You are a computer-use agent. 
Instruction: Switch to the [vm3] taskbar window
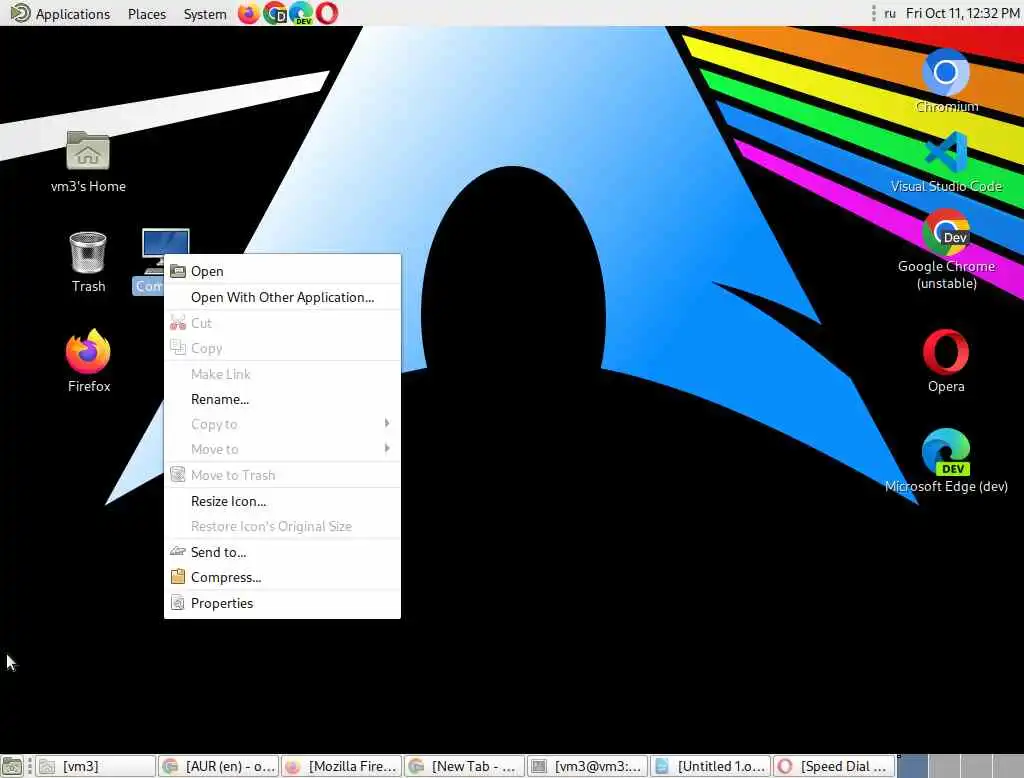click(x=95, y=766)
